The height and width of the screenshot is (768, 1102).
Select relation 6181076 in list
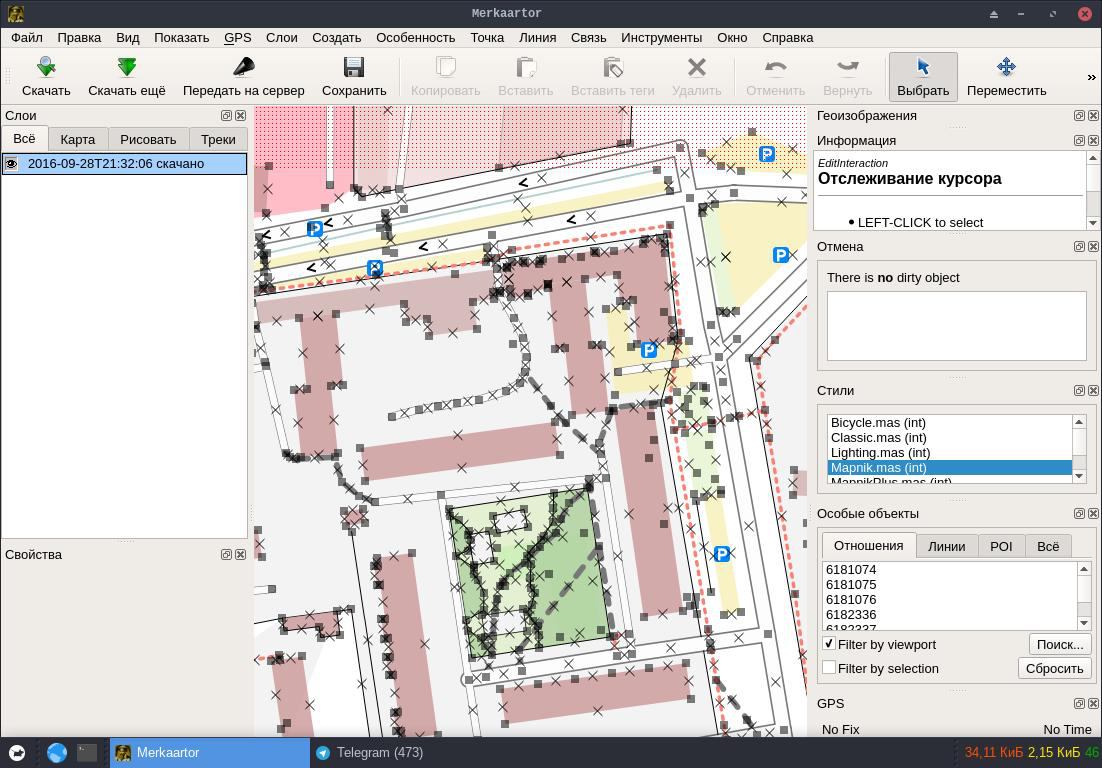(x=949, y=599)
